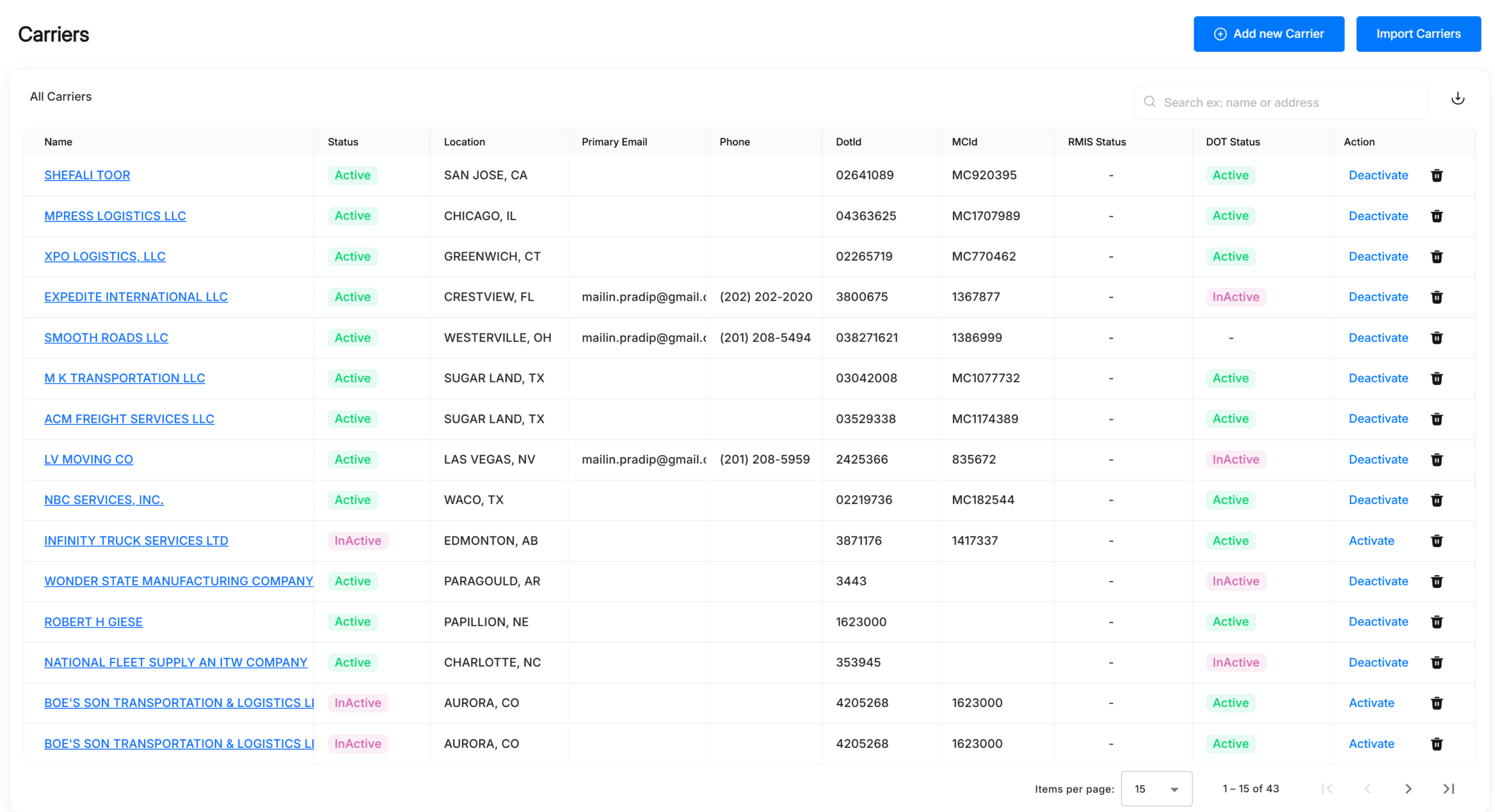
Task: Click the download icon beside the search field
Action: 1458,98
